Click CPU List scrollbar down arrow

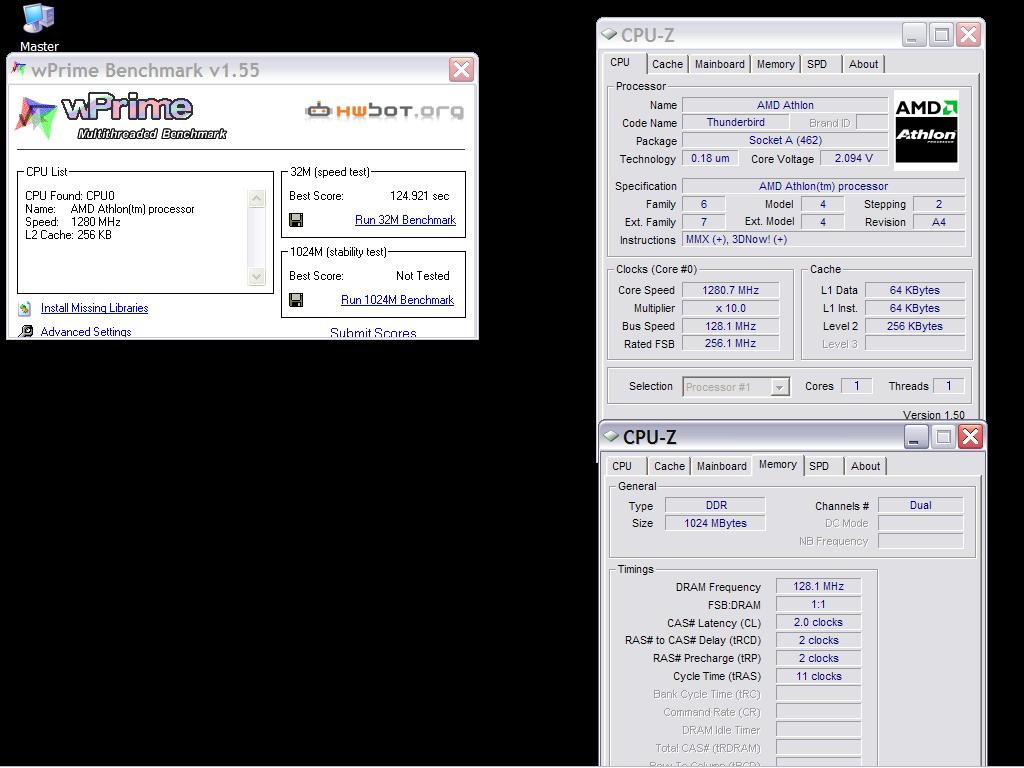[x=257, y=276]
